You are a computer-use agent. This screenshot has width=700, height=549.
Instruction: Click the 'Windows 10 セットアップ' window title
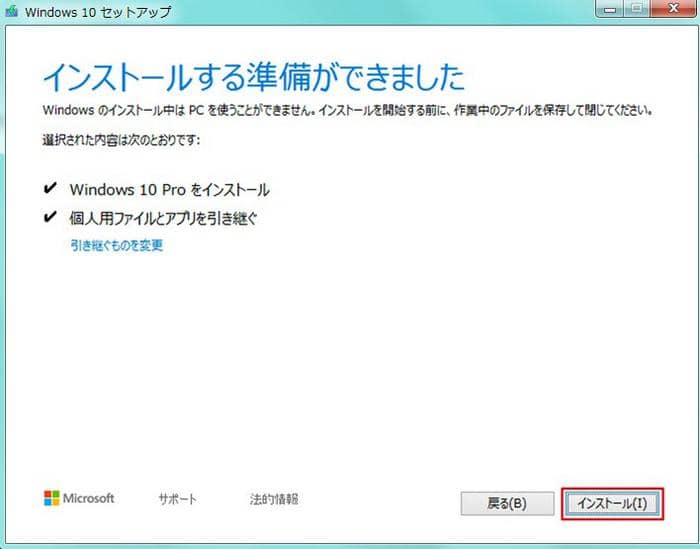coord(98,12)
